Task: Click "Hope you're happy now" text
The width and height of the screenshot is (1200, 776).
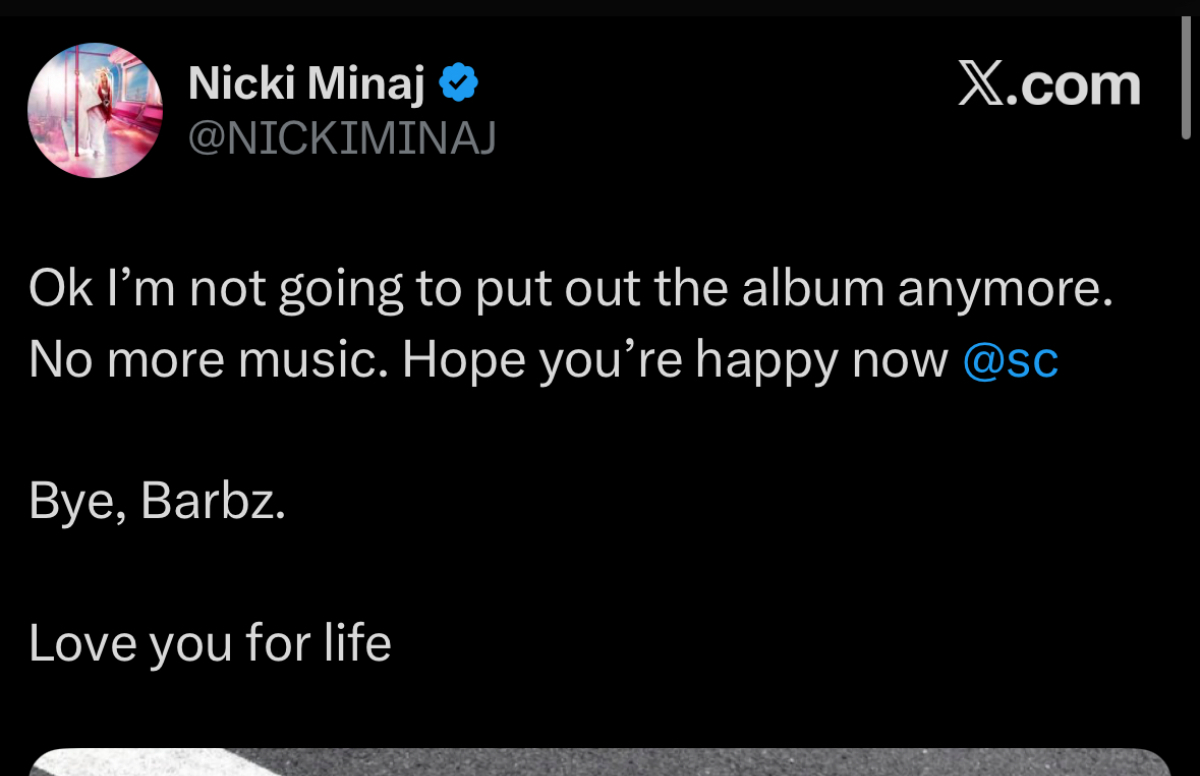Action: (675, 361)
